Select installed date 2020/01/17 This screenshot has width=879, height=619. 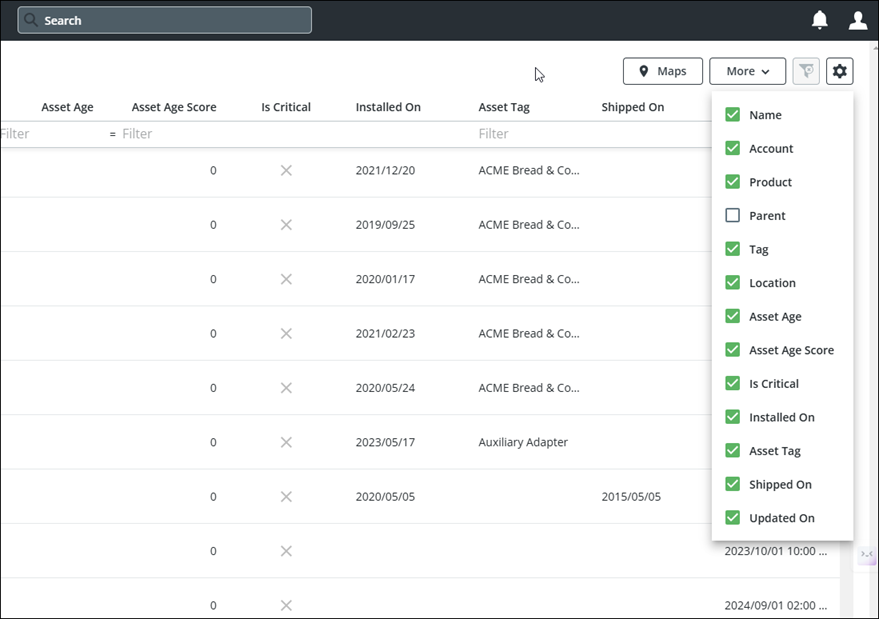click(x=385, y=279)
